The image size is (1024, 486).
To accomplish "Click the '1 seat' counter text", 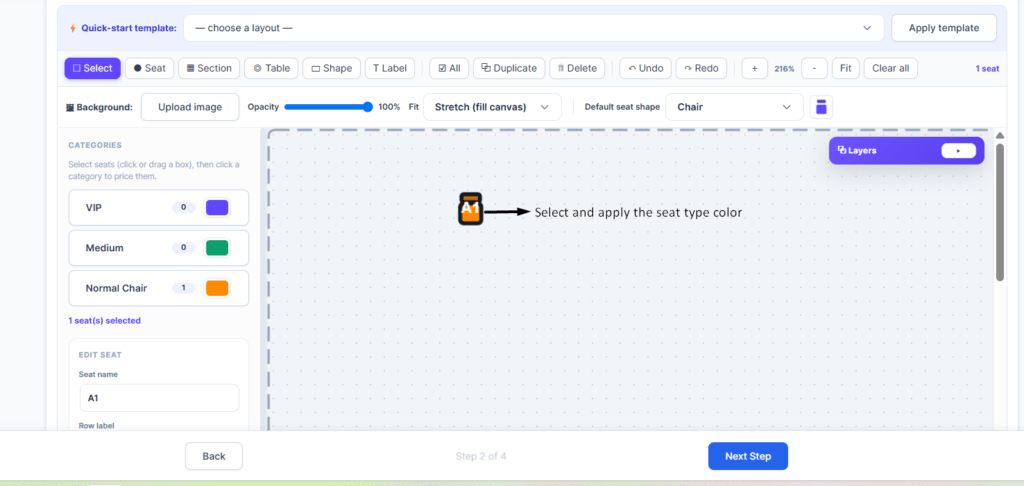I will [x=987, y=69].
